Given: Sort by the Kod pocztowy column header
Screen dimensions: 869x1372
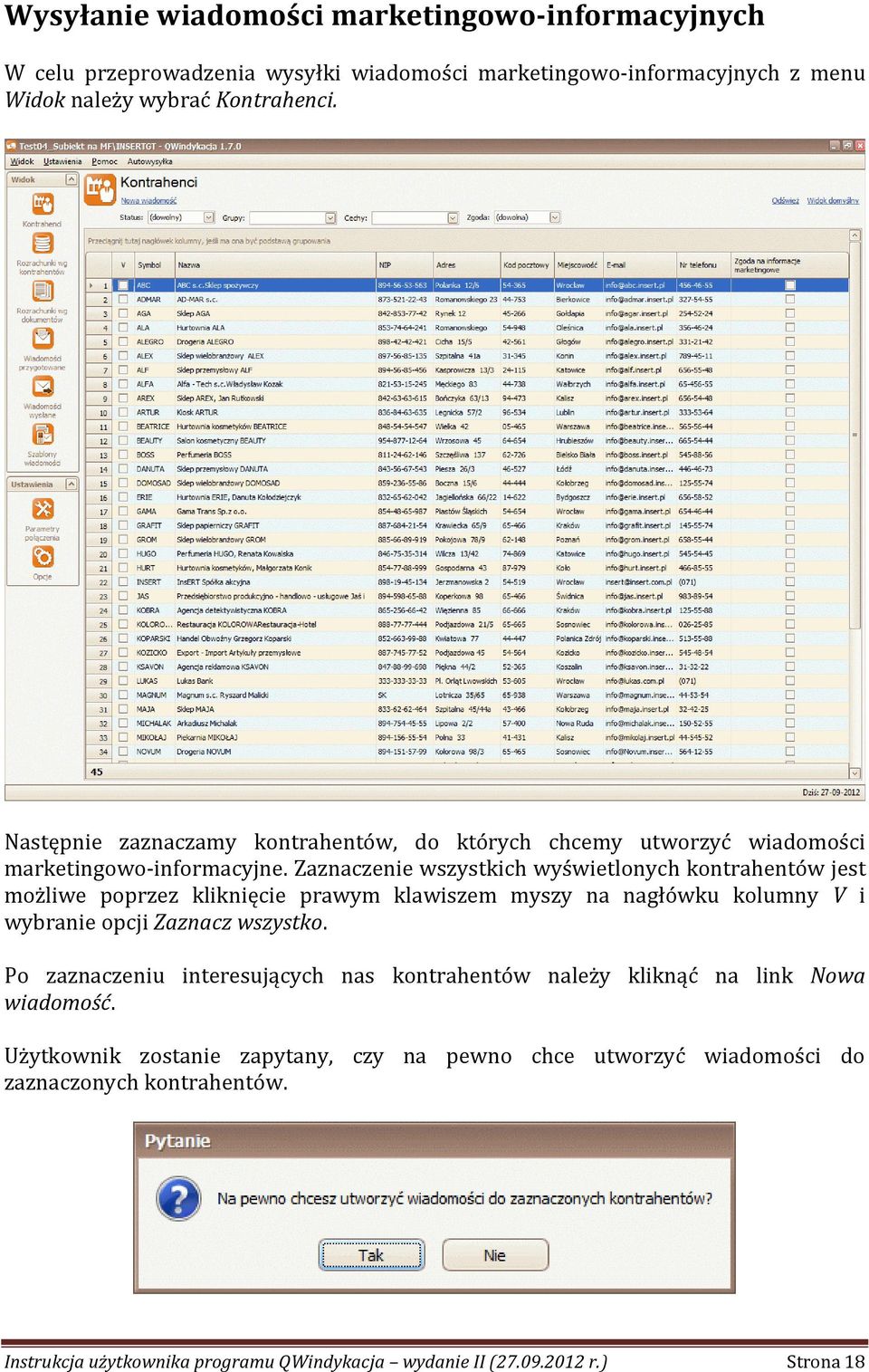Looking at the screenshot, I should (x=527, y=265).
